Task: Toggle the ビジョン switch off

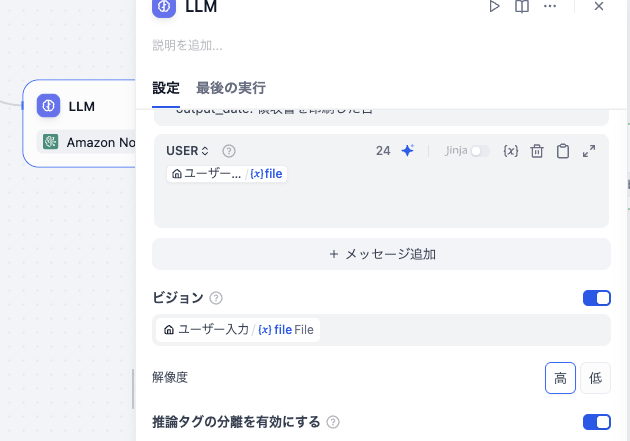Action: coord(597,298)
